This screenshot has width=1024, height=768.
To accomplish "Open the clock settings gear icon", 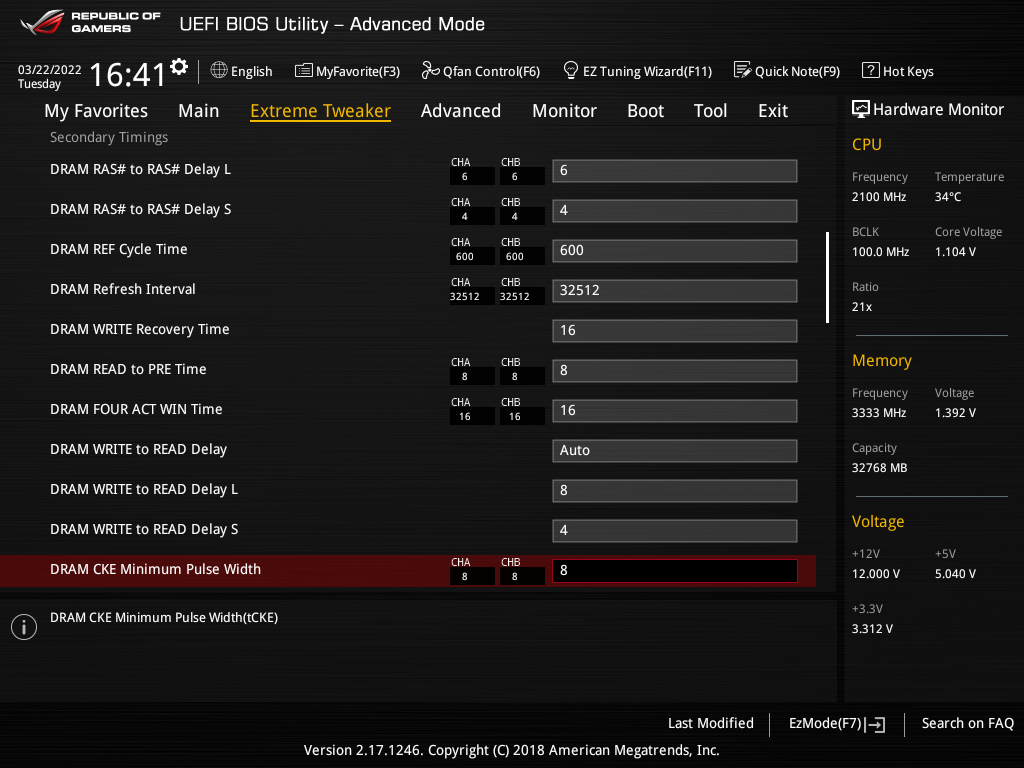I will 179,67.
